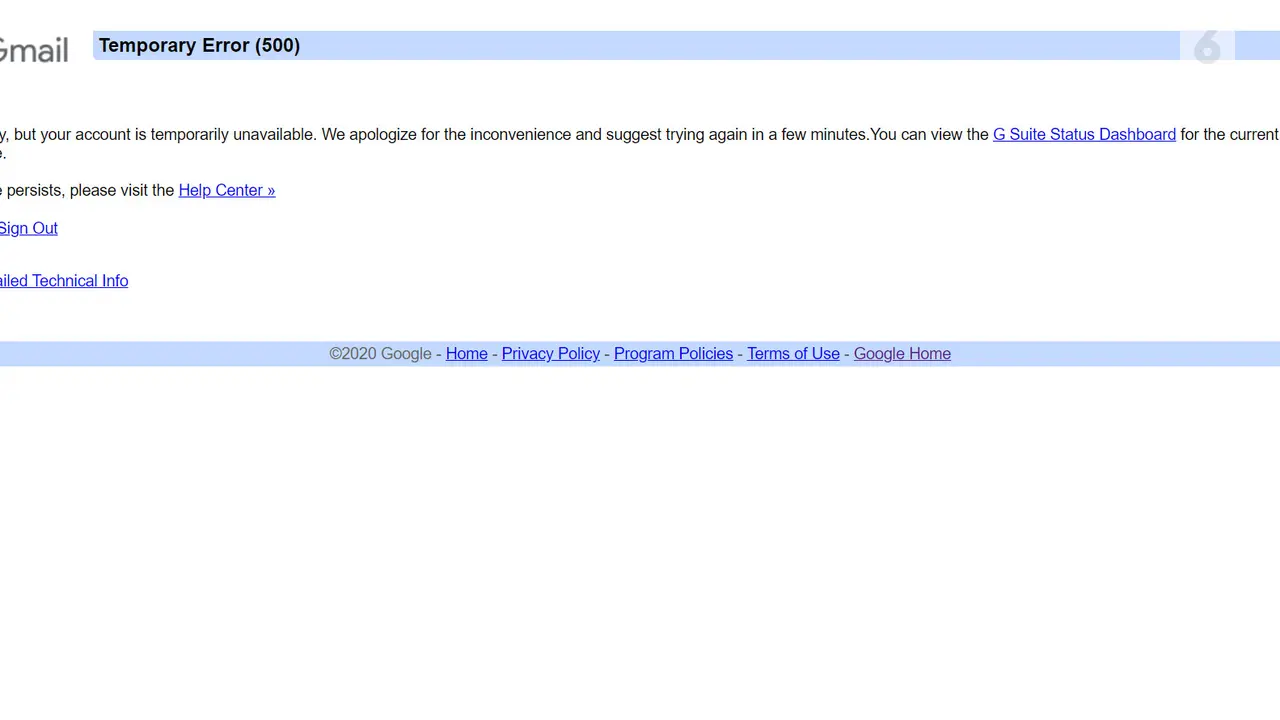
Task: Show Detailed Technical Info
Action: click(x=64, y=281)
